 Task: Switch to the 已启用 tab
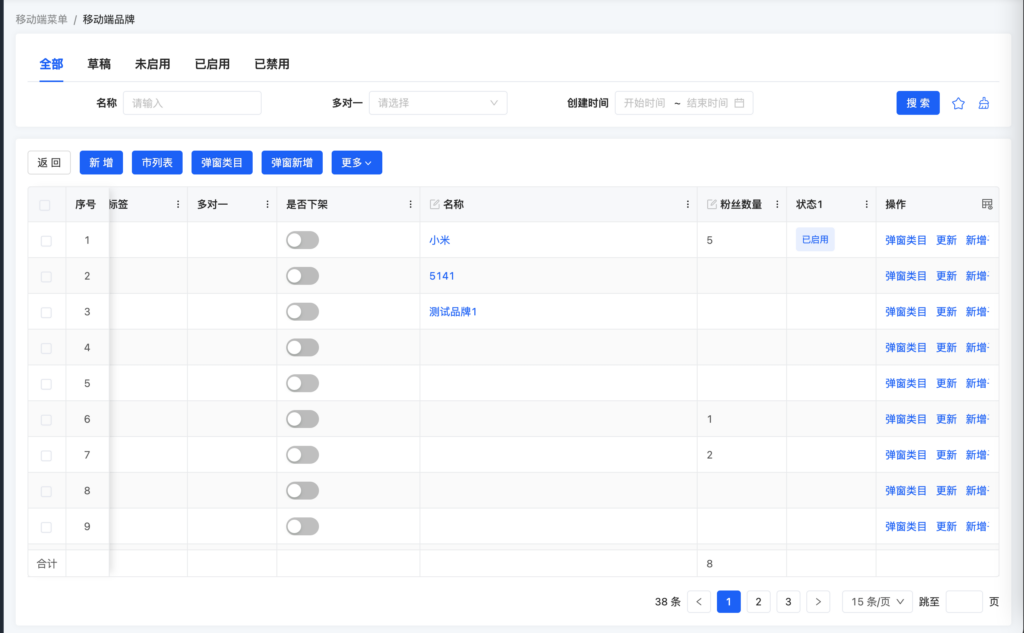(x=212, y=64)
